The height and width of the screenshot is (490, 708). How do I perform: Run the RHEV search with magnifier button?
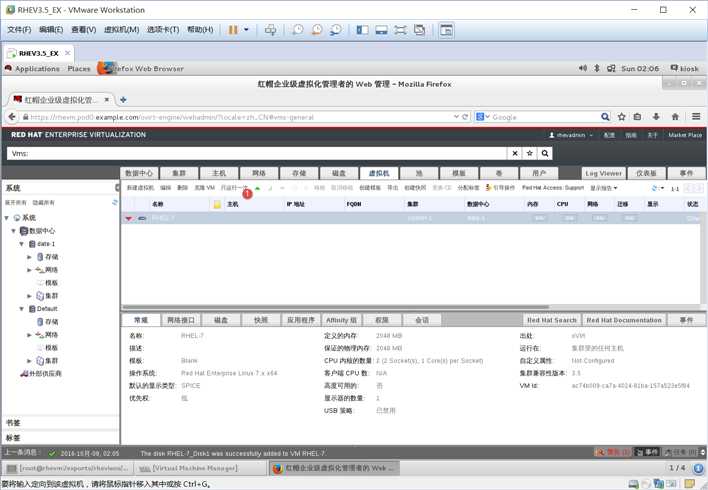(545, 154)
